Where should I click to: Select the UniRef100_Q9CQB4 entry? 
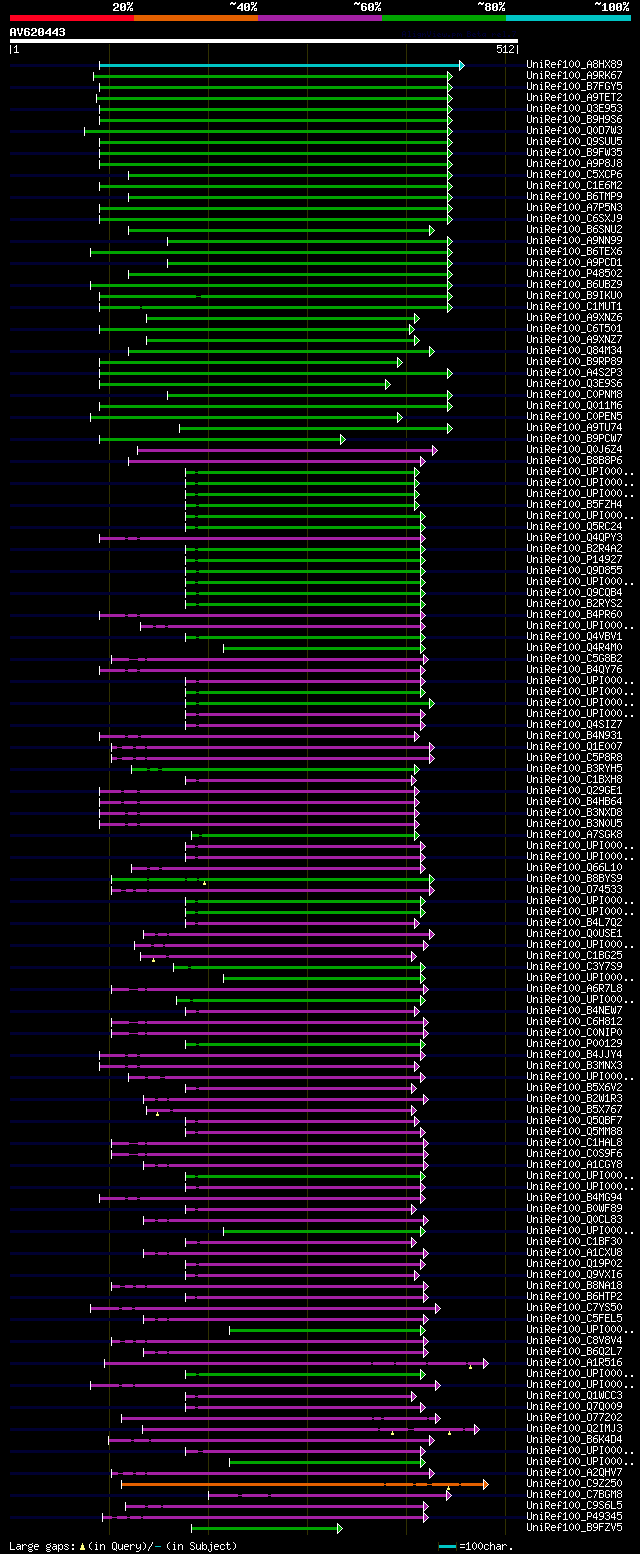[574, 593]
